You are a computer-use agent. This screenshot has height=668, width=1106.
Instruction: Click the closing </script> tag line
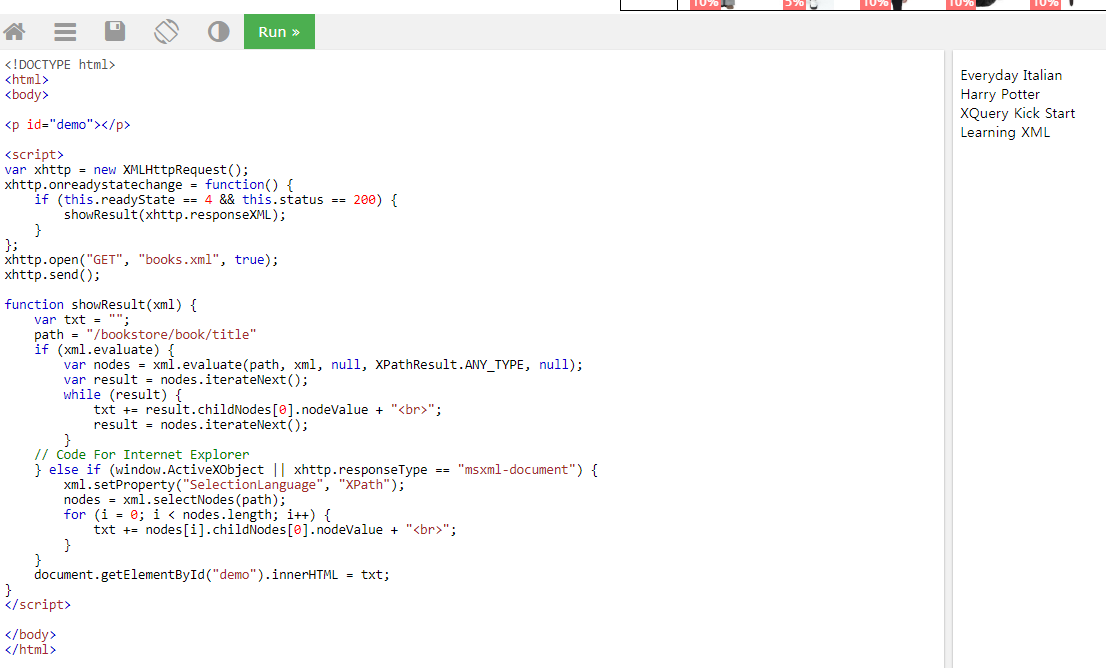pos(37,605)
